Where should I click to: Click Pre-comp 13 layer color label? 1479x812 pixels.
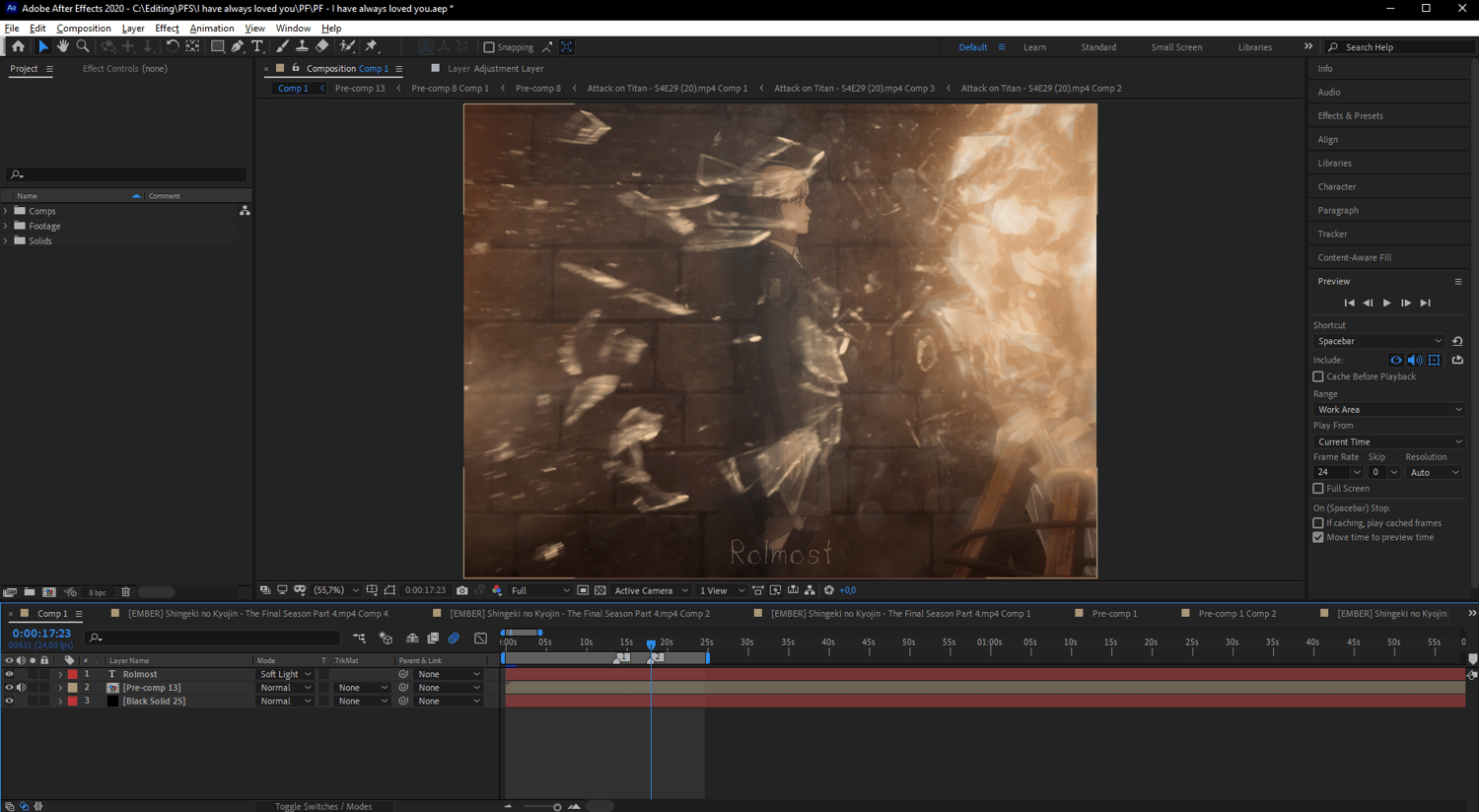tap(72, 688)
